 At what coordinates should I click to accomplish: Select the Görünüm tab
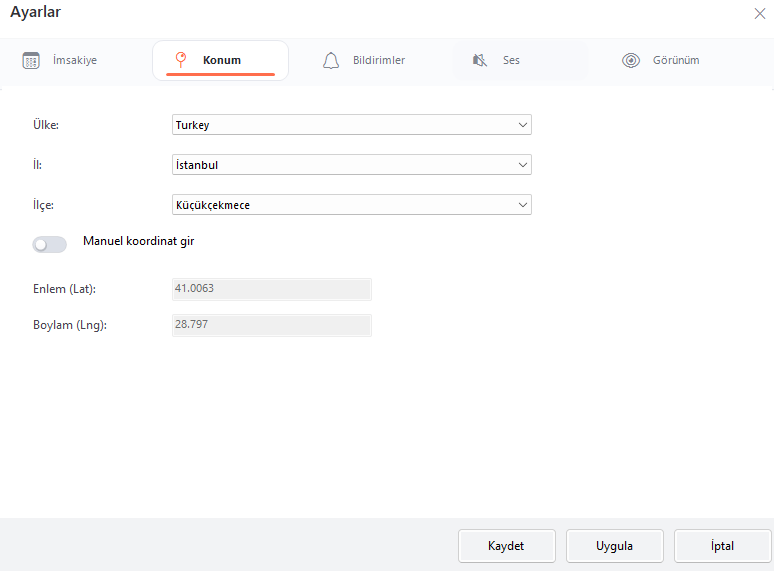(x=674, y=60)
